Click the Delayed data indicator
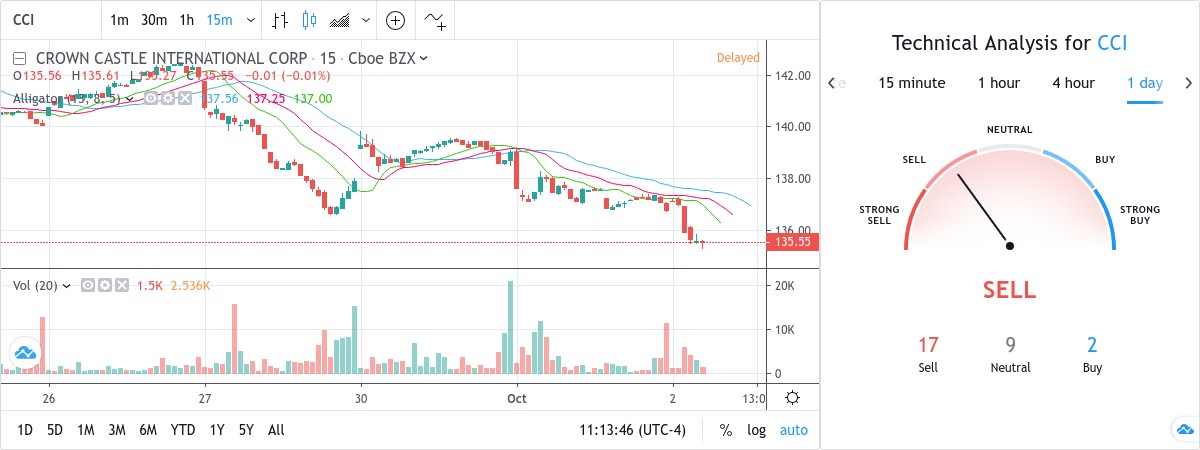 tap(738, 58)
